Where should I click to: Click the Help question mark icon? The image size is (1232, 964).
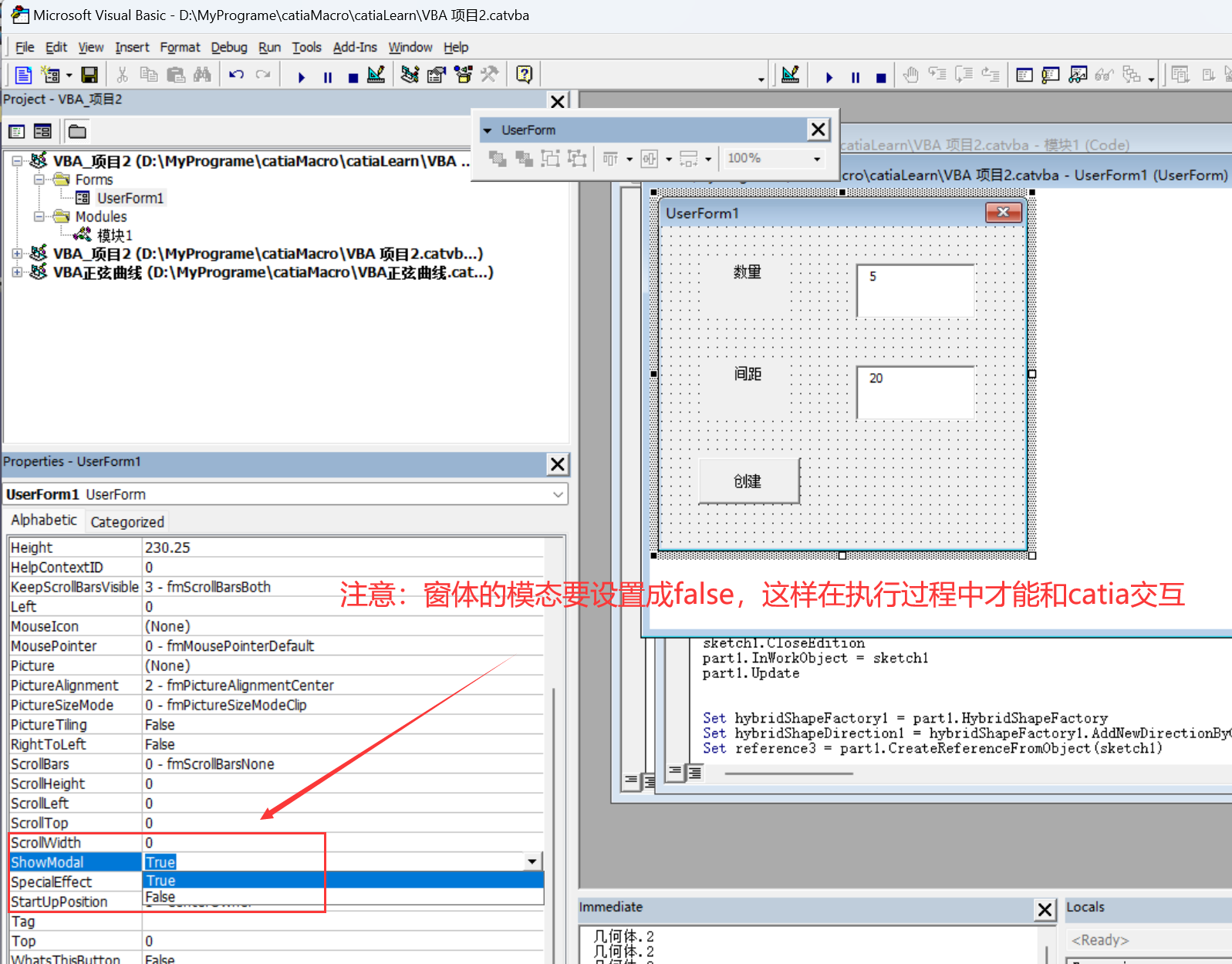point(525,75)
